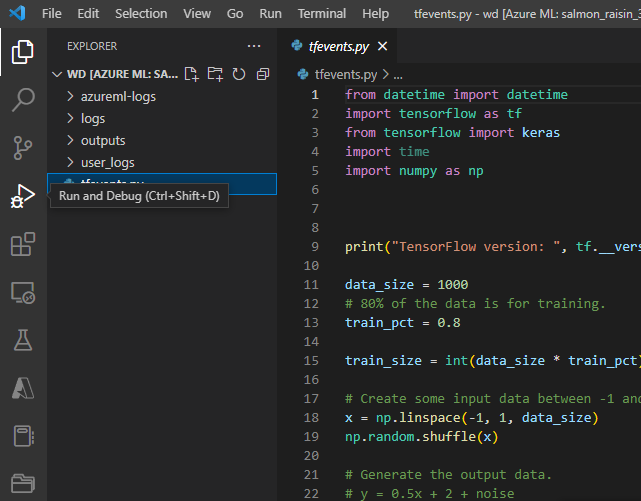The width and height of the screenshot is (641, 501).
Task: Click tfevents.py in the breadcrumb bar
Action: [x=345, y=74]
